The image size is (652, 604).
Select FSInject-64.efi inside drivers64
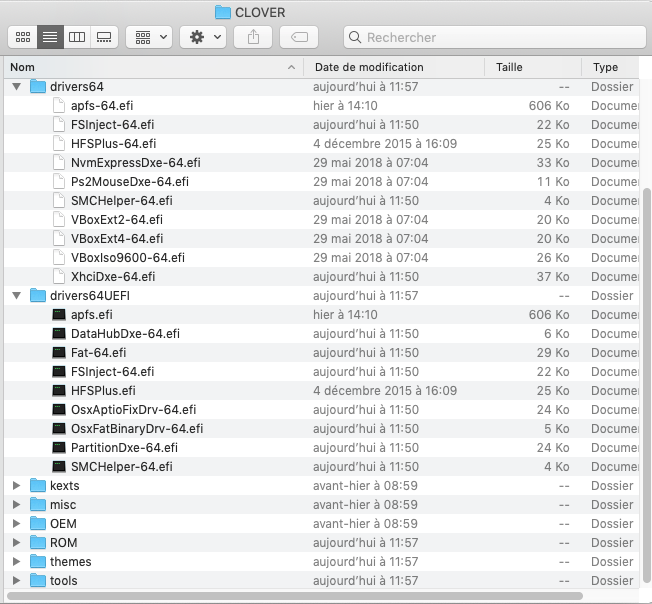tap(113, 125)
